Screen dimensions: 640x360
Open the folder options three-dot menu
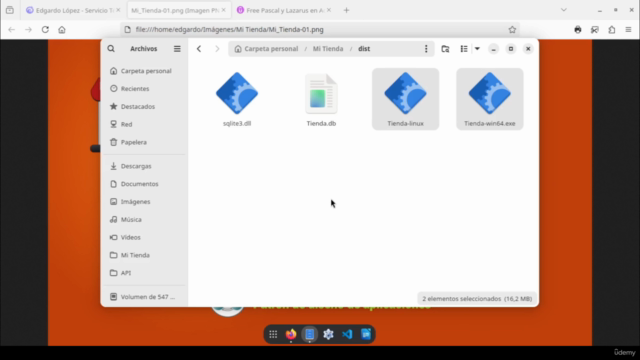(x=426, y=49)
